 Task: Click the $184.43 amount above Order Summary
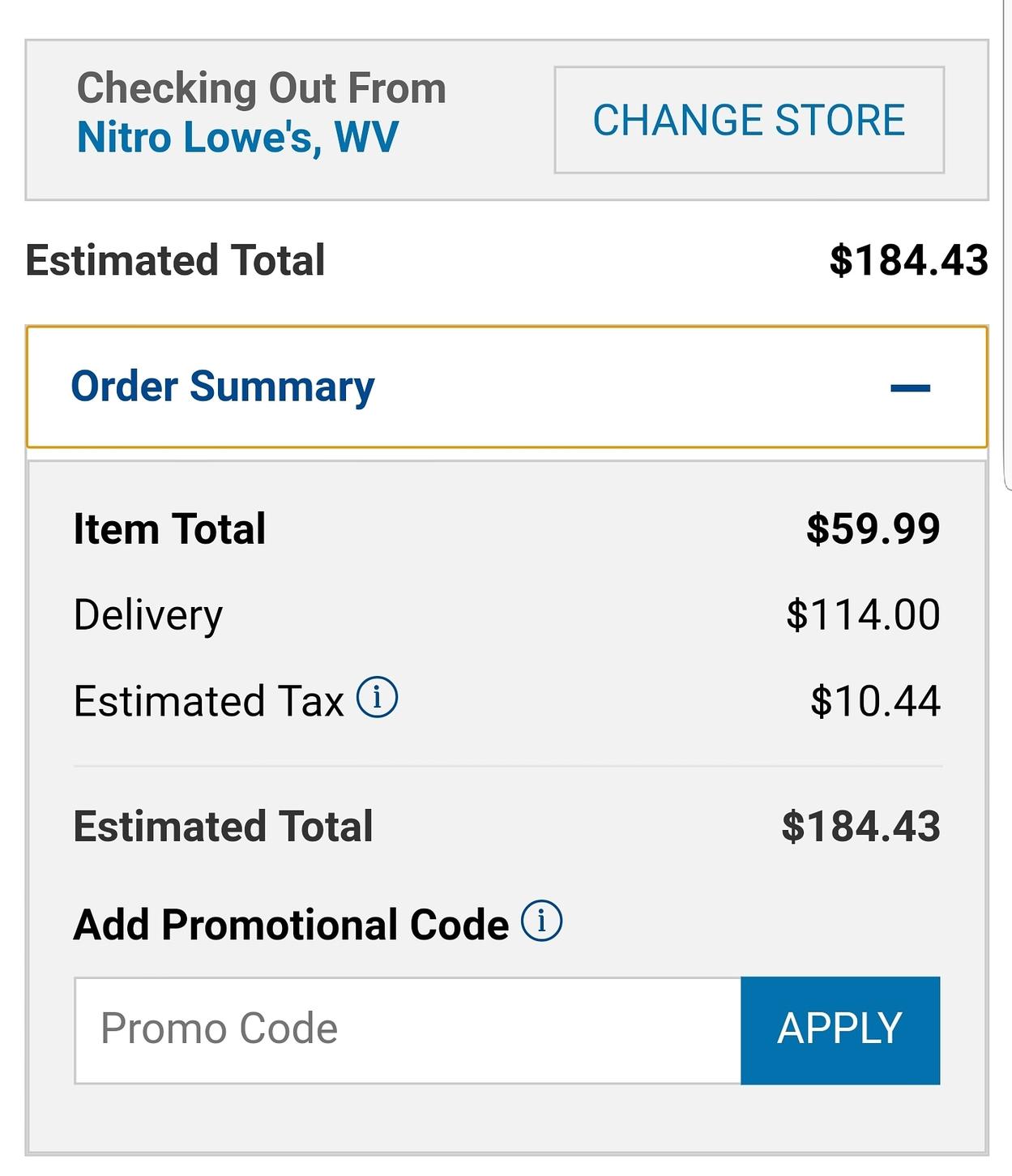pos(908,260)
